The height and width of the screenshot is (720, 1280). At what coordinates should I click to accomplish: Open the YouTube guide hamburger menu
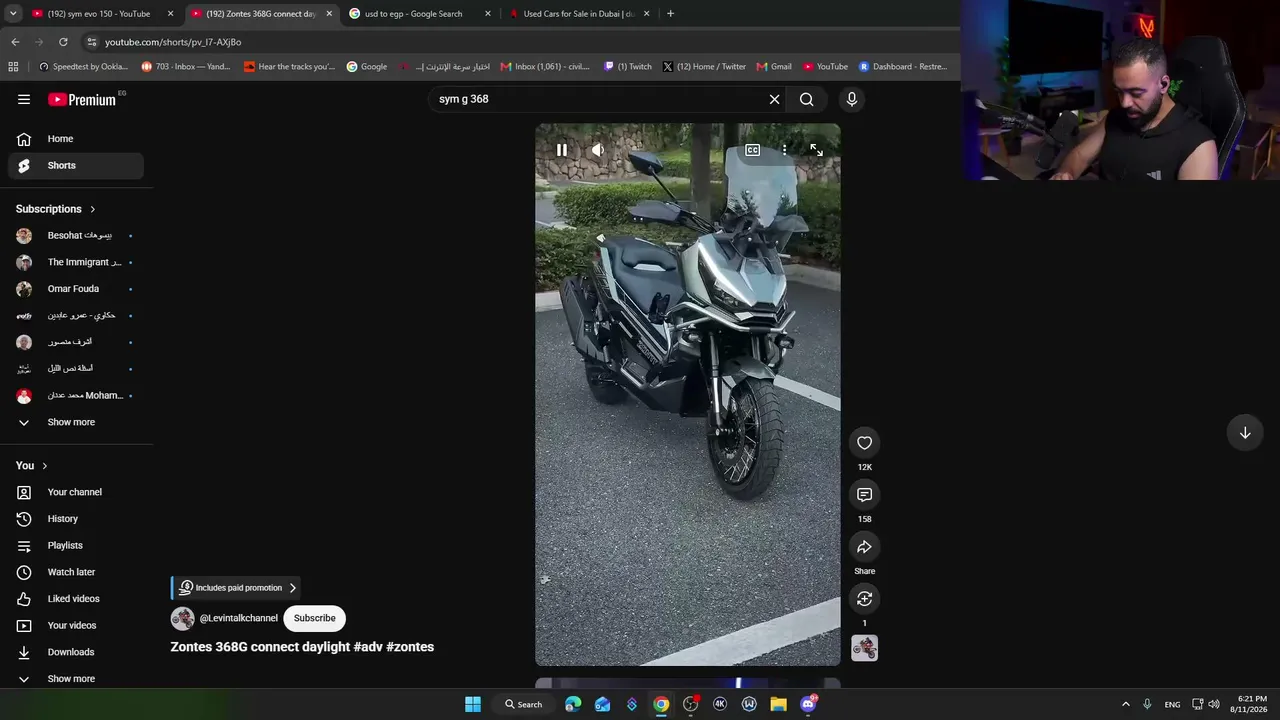pos(24,99)
